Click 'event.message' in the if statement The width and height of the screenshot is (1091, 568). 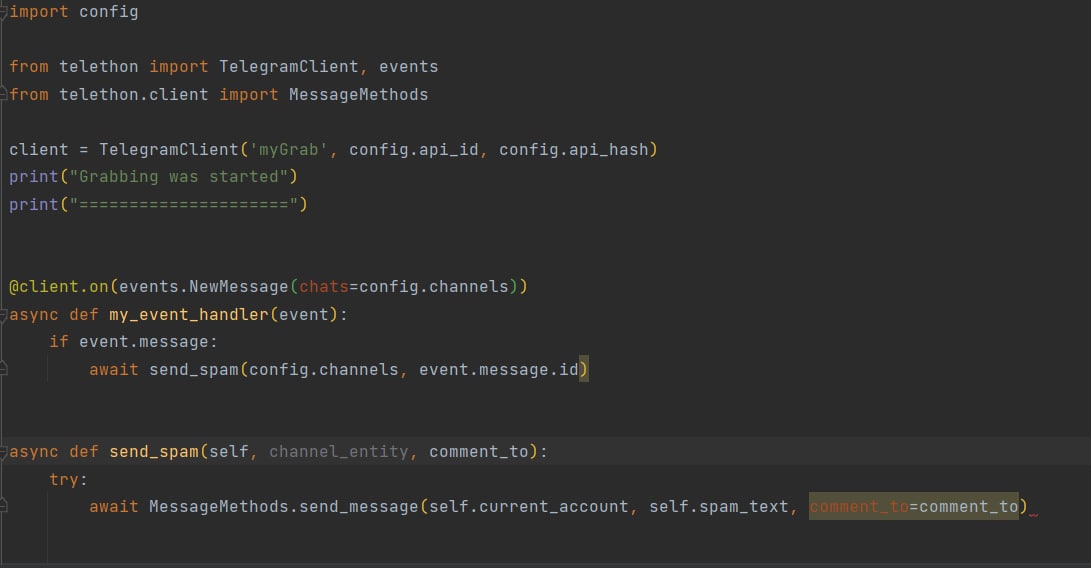(143, 342)
